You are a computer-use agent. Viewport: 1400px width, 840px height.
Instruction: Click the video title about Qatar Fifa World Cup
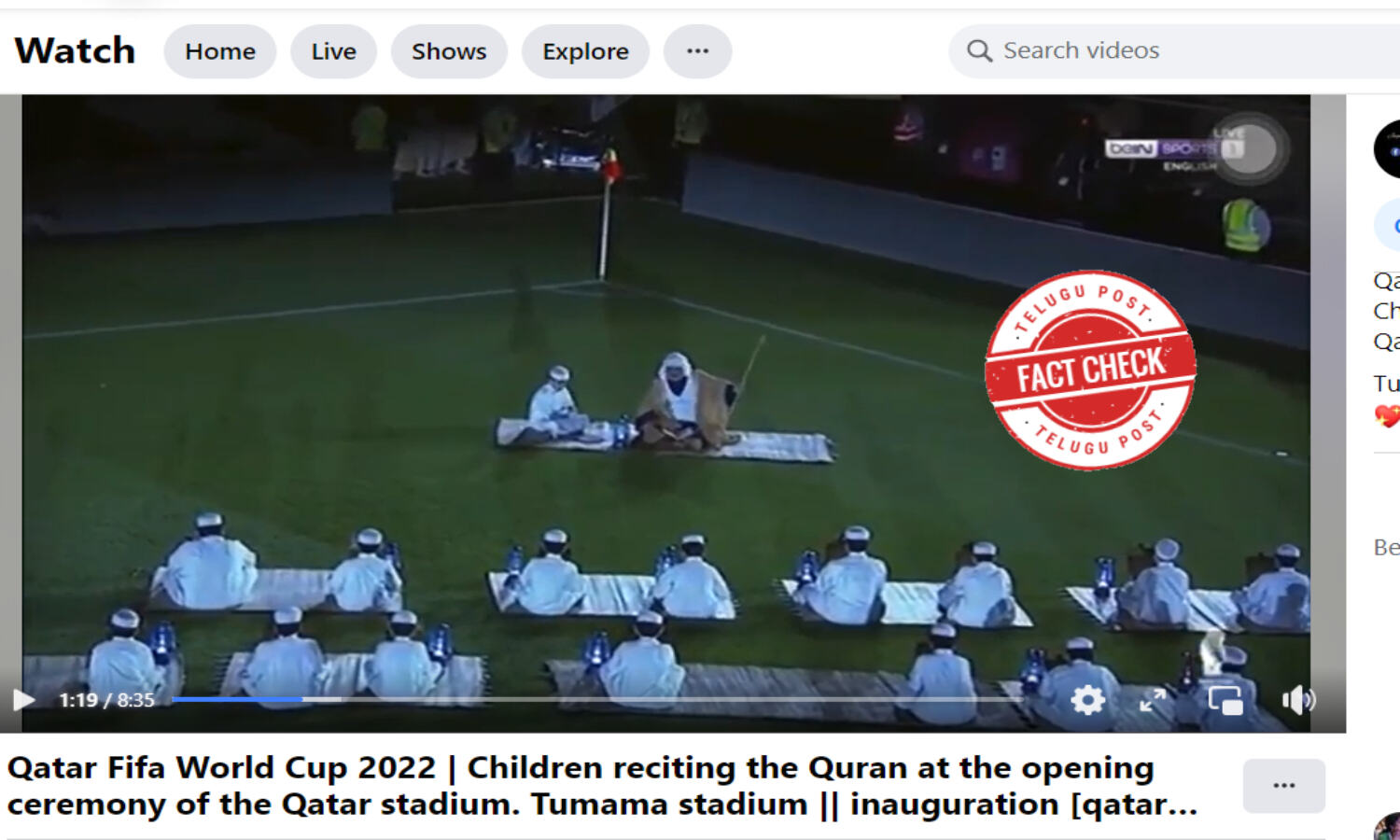pyautogui.click(x=602, y=786)
